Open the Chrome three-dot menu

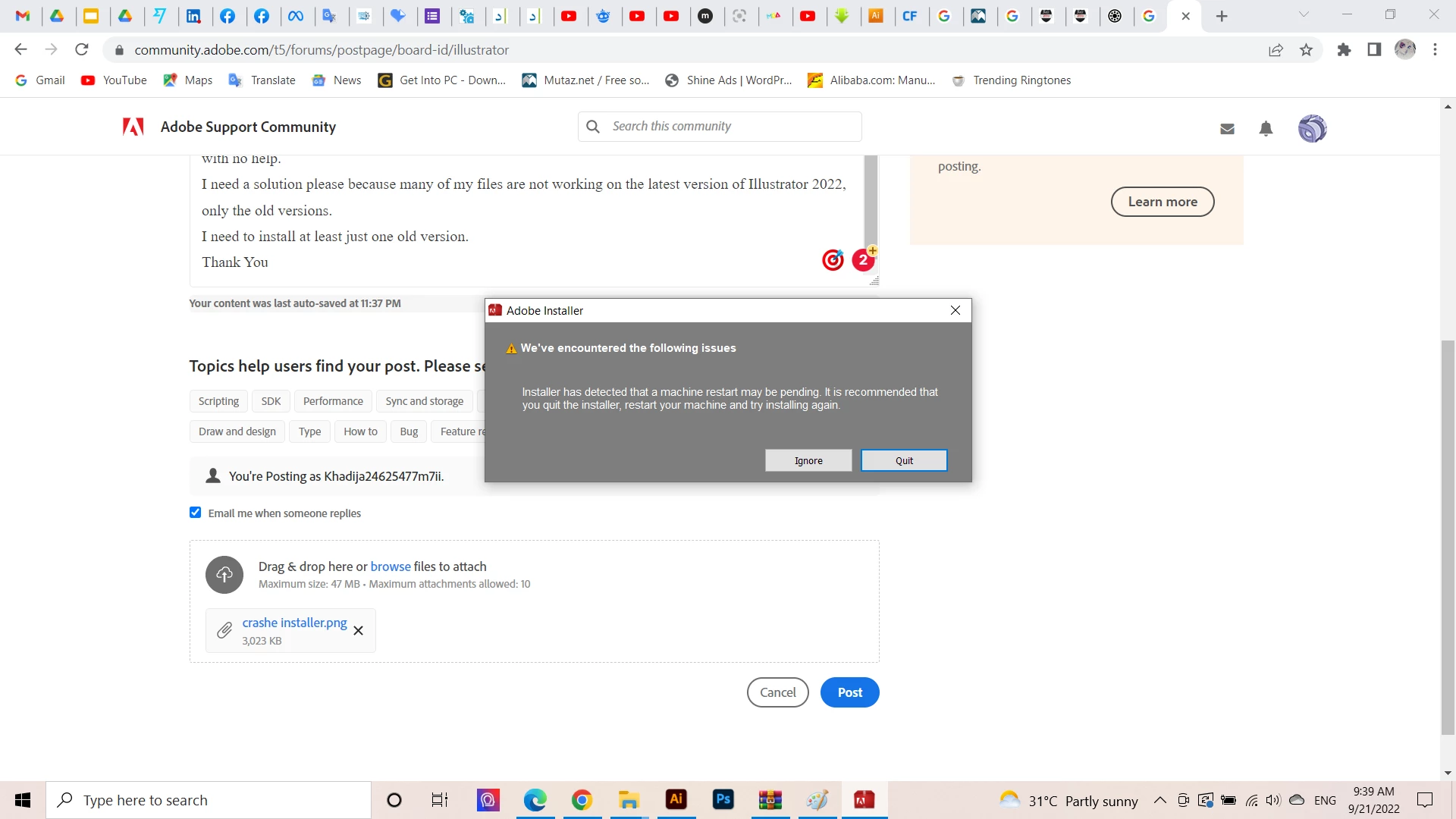click(1435, 50)
